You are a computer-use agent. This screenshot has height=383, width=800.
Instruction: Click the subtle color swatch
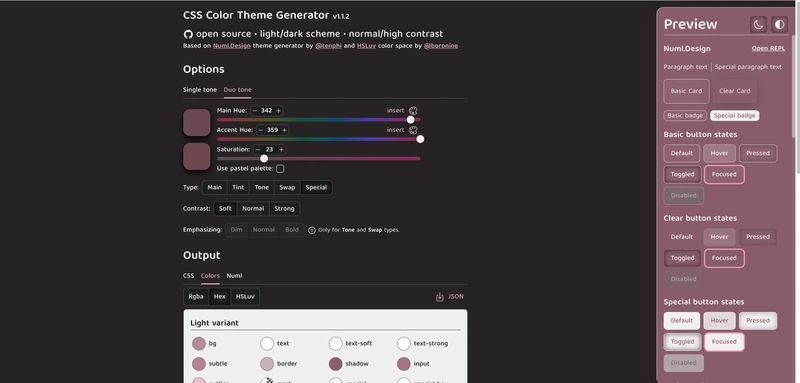pos(199,364)
